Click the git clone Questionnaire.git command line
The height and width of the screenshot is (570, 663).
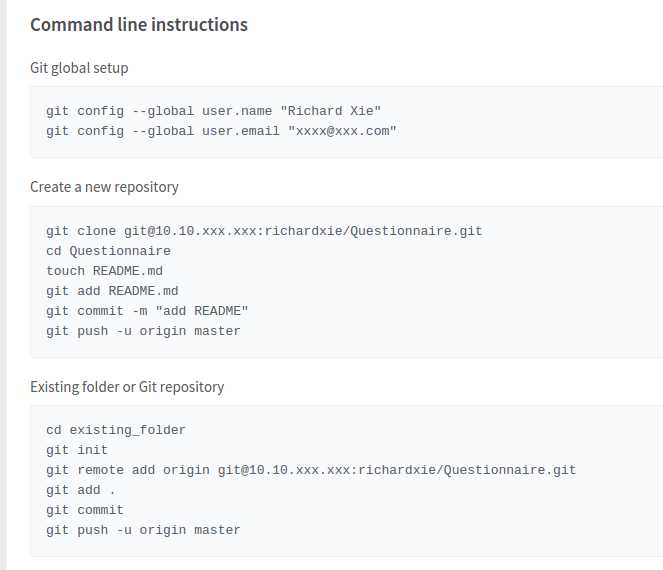click(x=264, y=231)
